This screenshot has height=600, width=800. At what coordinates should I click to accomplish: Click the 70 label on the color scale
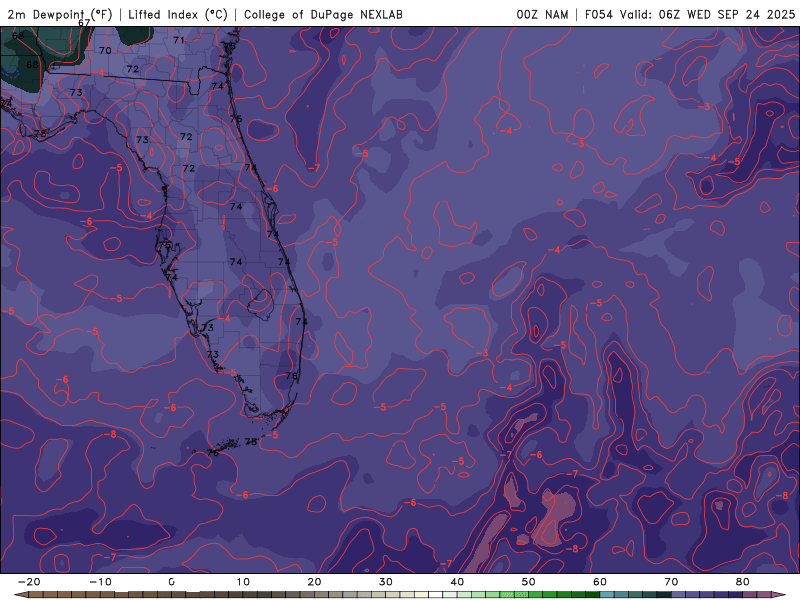671,582
